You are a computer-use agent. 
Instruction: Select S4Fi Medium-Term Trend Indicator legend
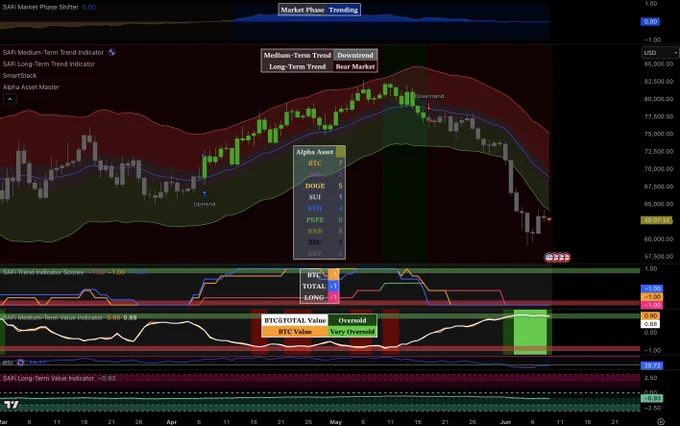53,52
